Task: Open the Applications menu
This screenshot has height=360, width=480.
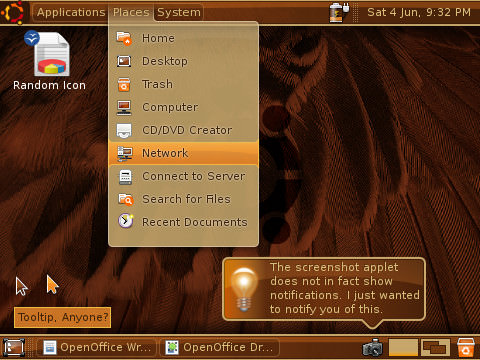Action: coord(71,12)
